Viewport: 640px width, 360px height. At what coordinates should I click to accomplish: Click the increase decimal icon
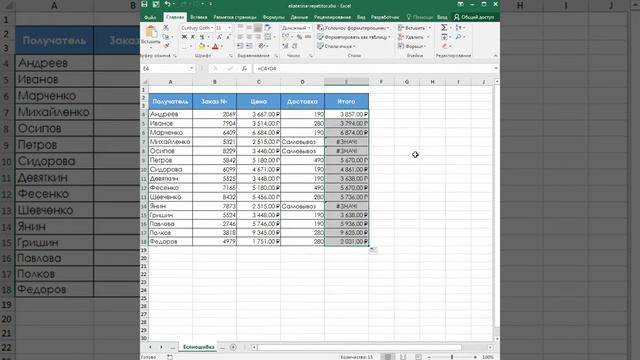click(285, 46)
